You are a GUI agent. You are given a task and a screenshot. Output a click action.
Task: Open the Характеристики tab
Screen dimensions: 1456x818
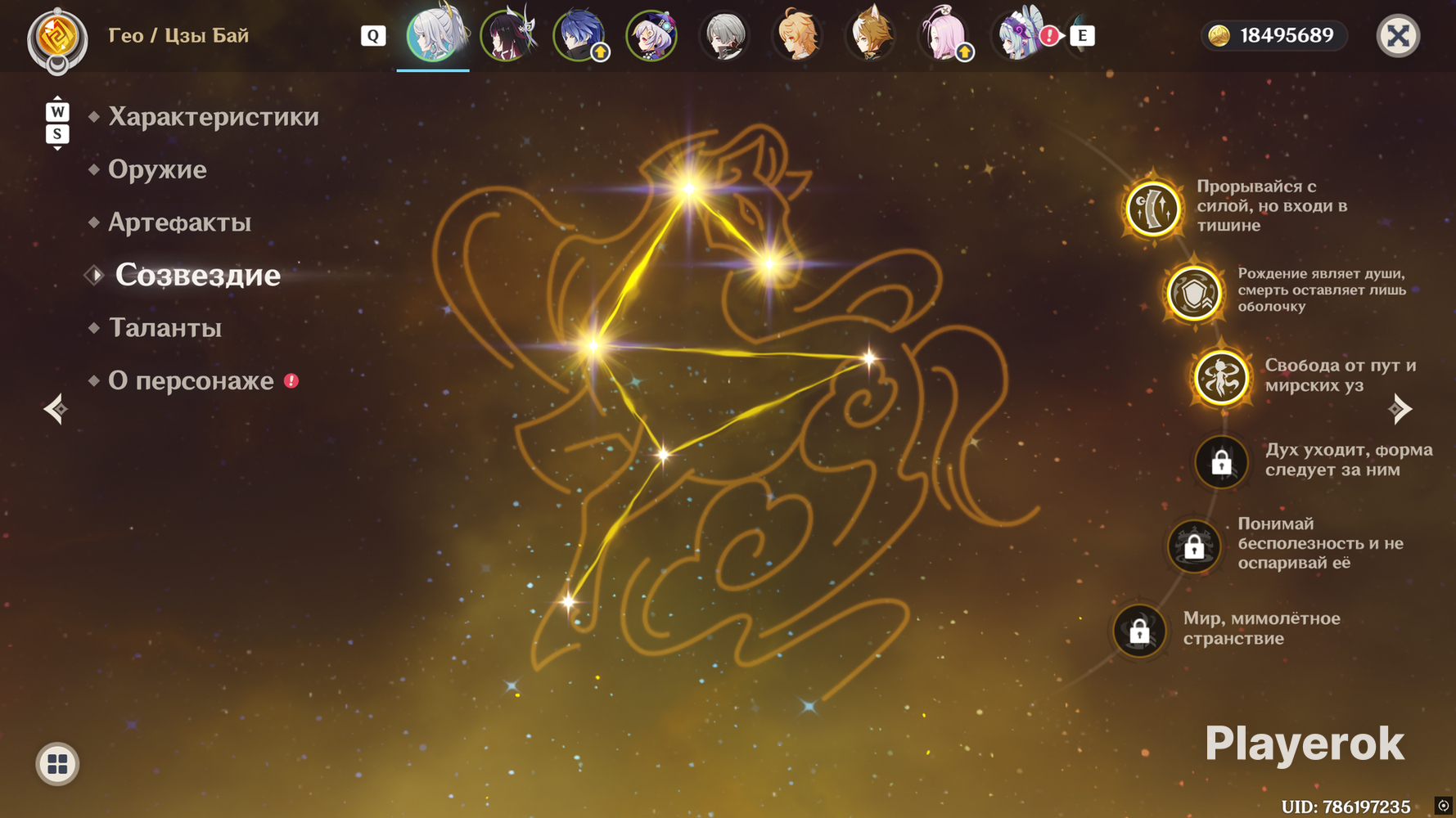coord(214,117)
